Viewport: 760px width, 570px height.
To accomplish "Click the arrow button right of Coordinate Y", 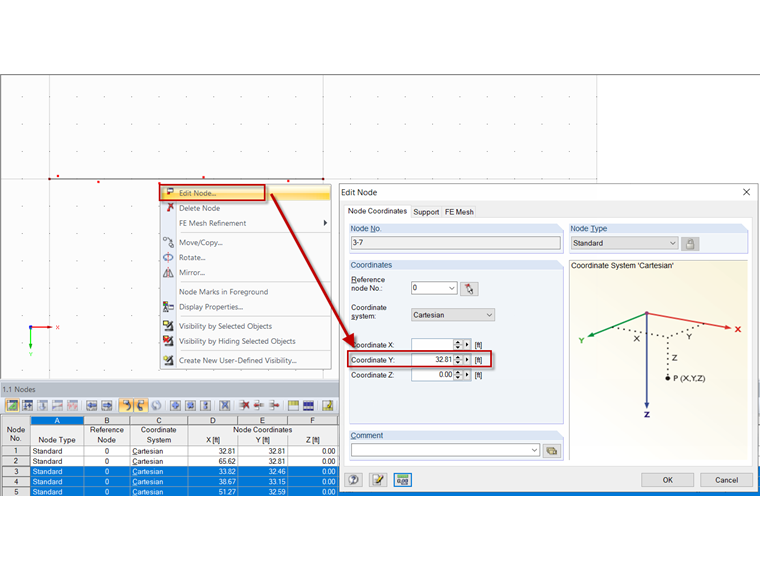I will point(467,360).
